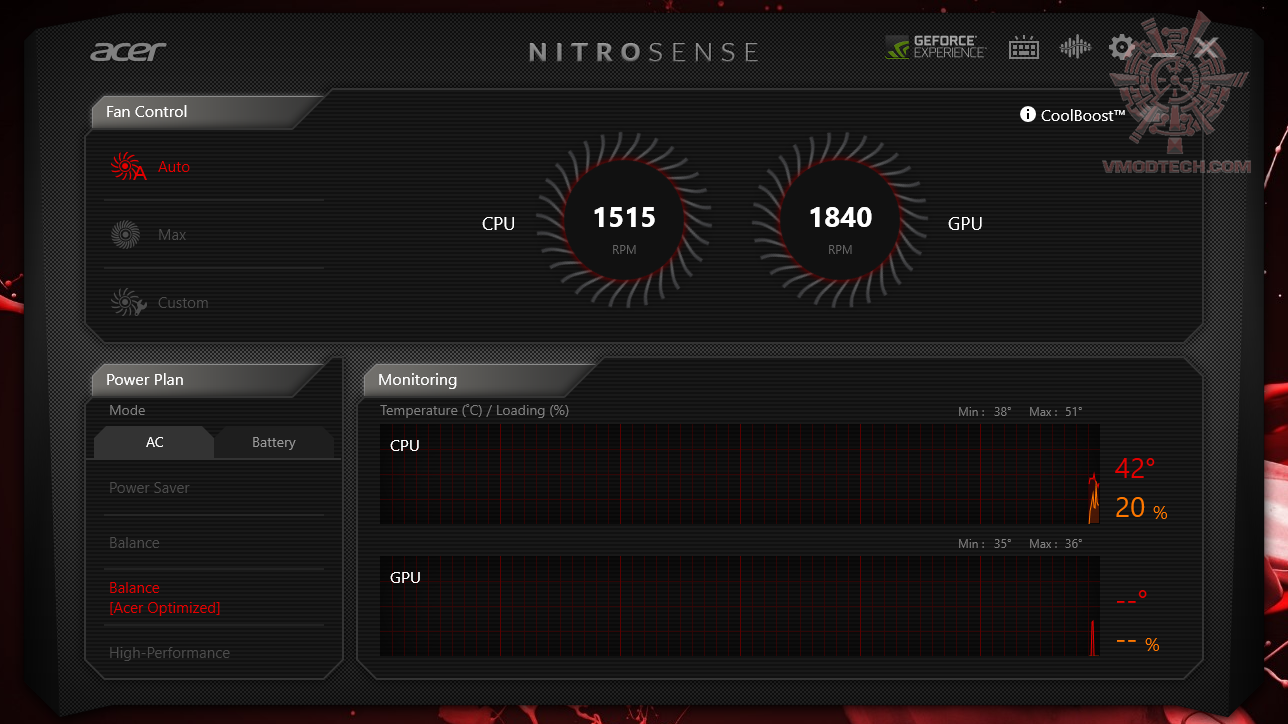This screenshot has width=1288, height=724.
Task: Open the settings gear icon
Action: pos(1122,47)
